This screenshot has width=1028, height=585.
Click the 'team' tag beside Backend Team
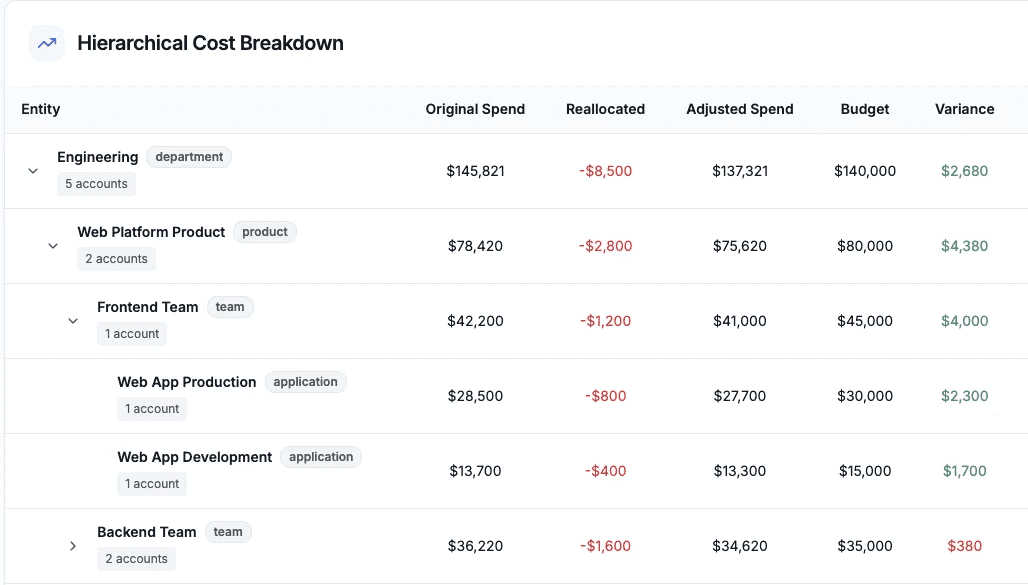pos(228,532)
